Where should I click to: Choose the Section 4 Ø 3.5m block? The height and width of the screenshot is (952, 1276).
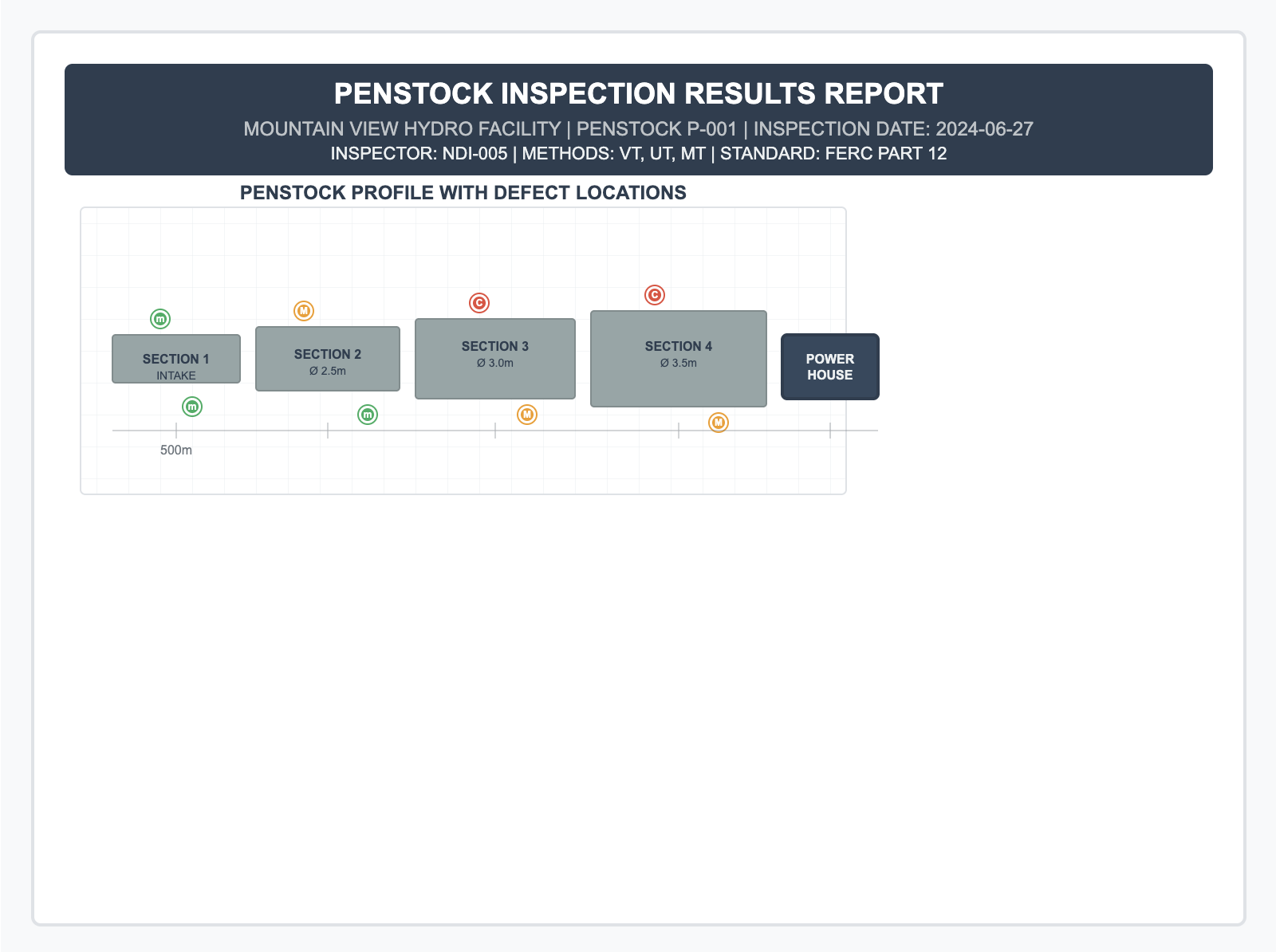click(x=679, y=359)
